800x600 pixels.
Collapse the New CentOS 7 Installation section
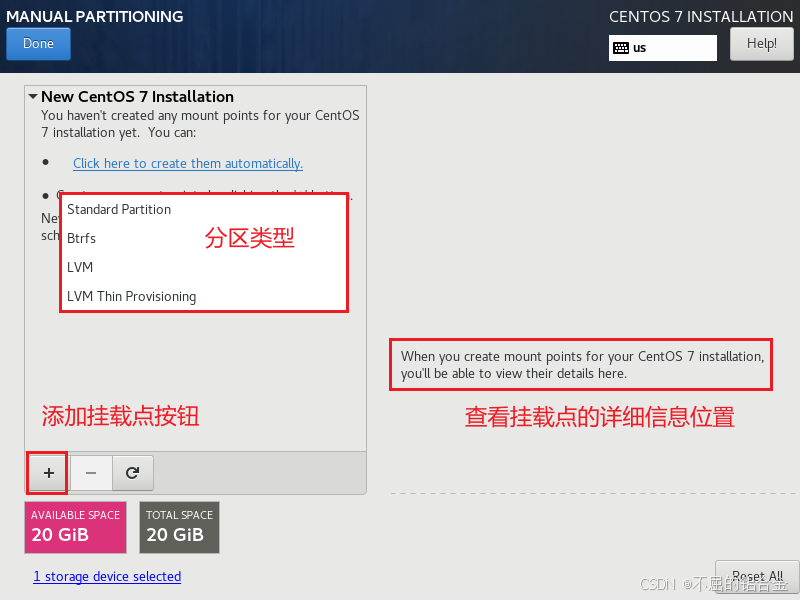pyautogui.click(x=33, y=96)
